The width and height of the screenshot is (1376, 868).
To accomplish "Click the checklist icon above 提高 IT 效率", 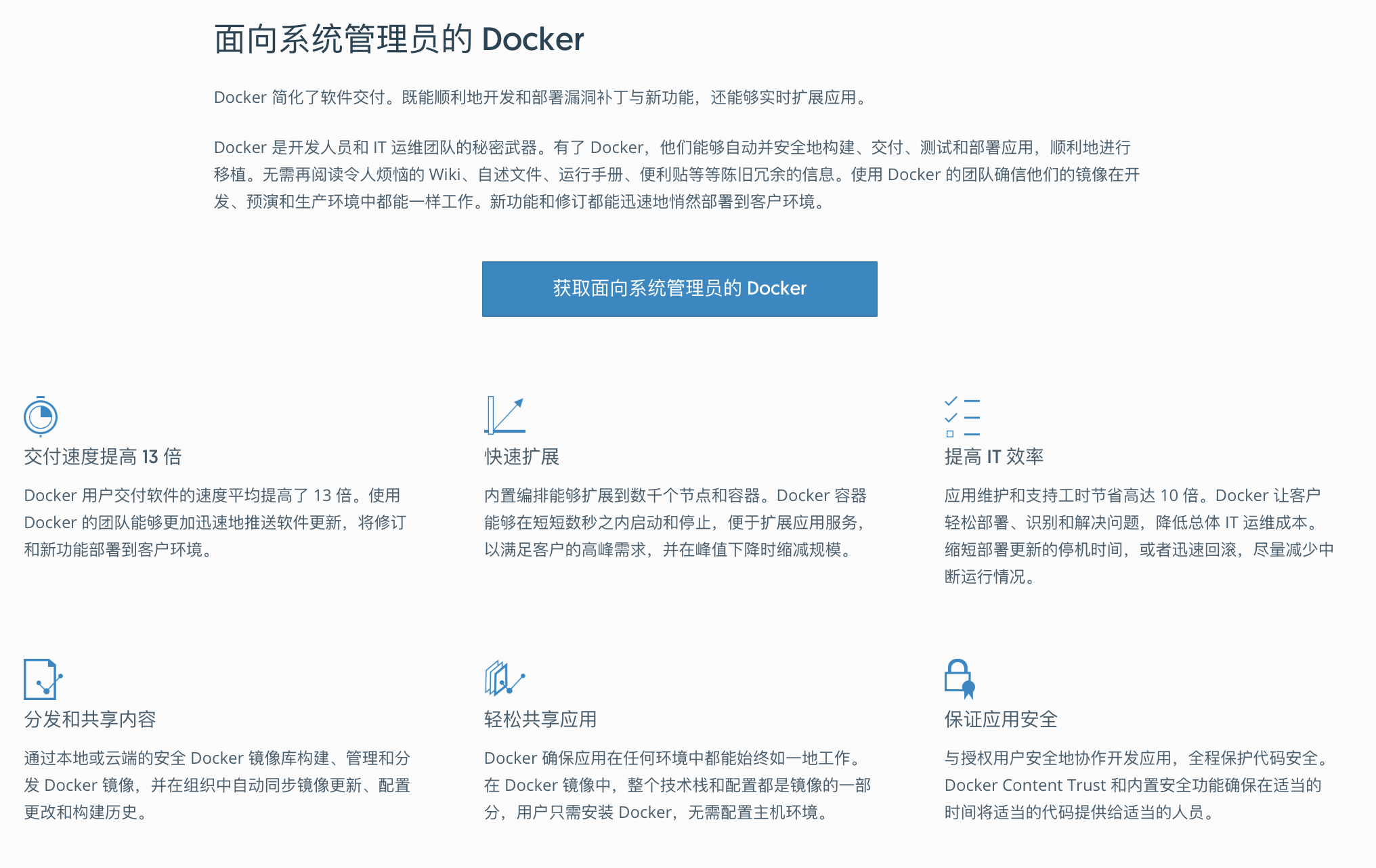I will pyautogui.click(x=962, y=416).
